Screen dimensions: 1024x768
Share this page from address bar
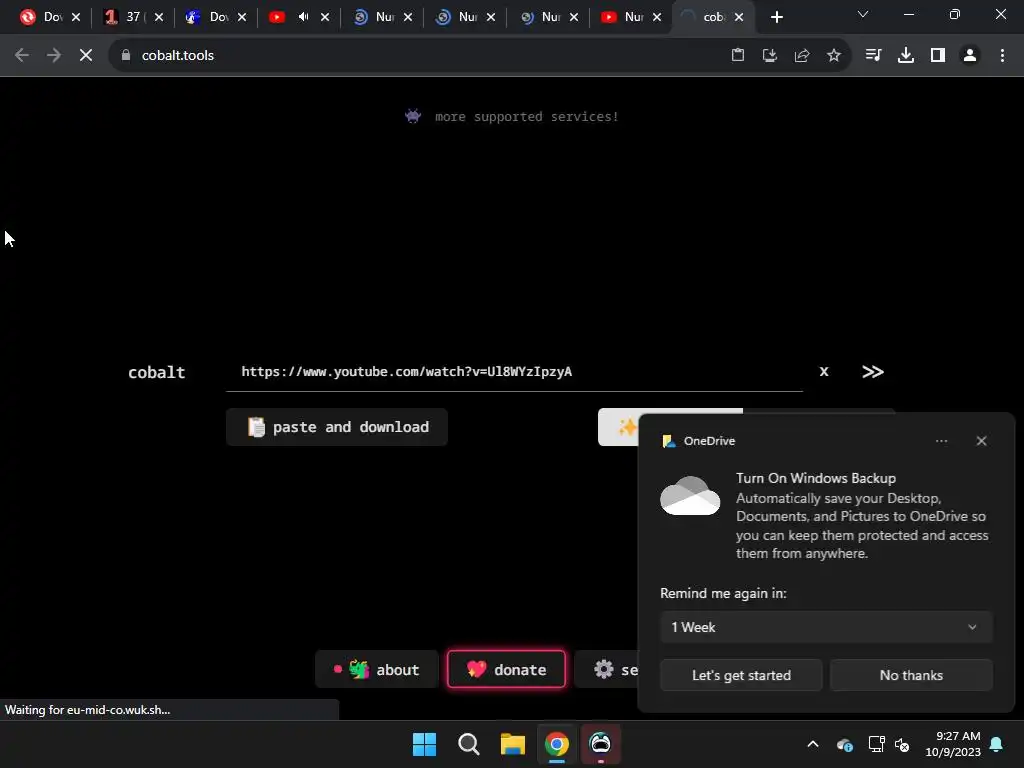tap(802, 56)
